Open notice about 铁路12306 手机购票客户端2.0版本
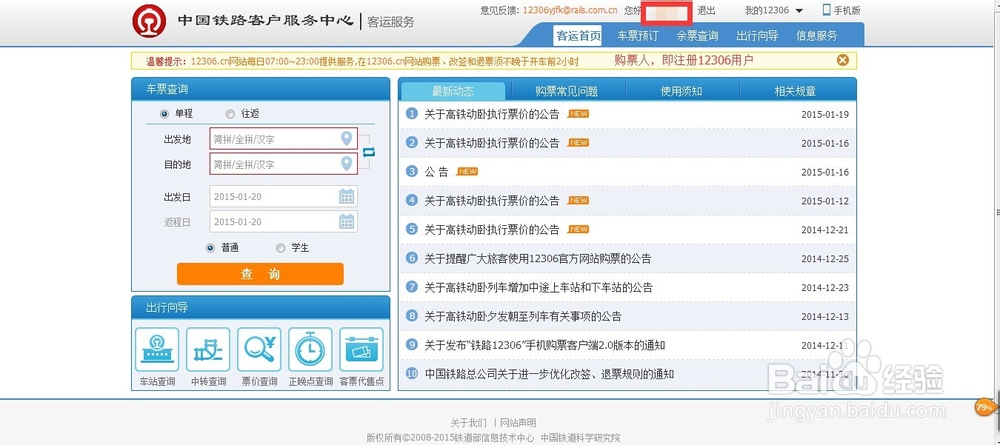 (x=545, y=345)
